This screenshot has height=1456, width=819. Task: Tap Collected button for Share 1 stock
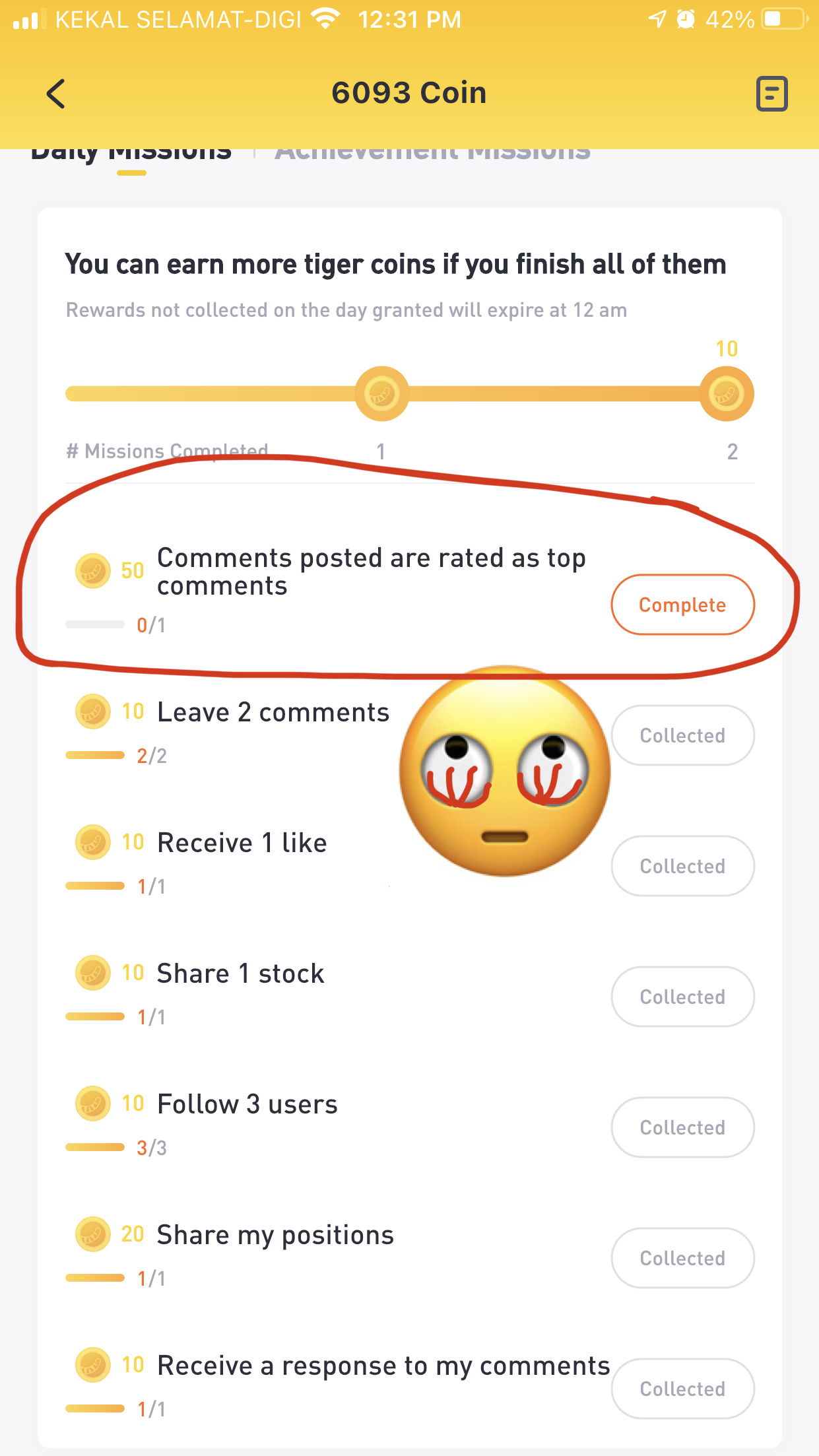point(682,997)
